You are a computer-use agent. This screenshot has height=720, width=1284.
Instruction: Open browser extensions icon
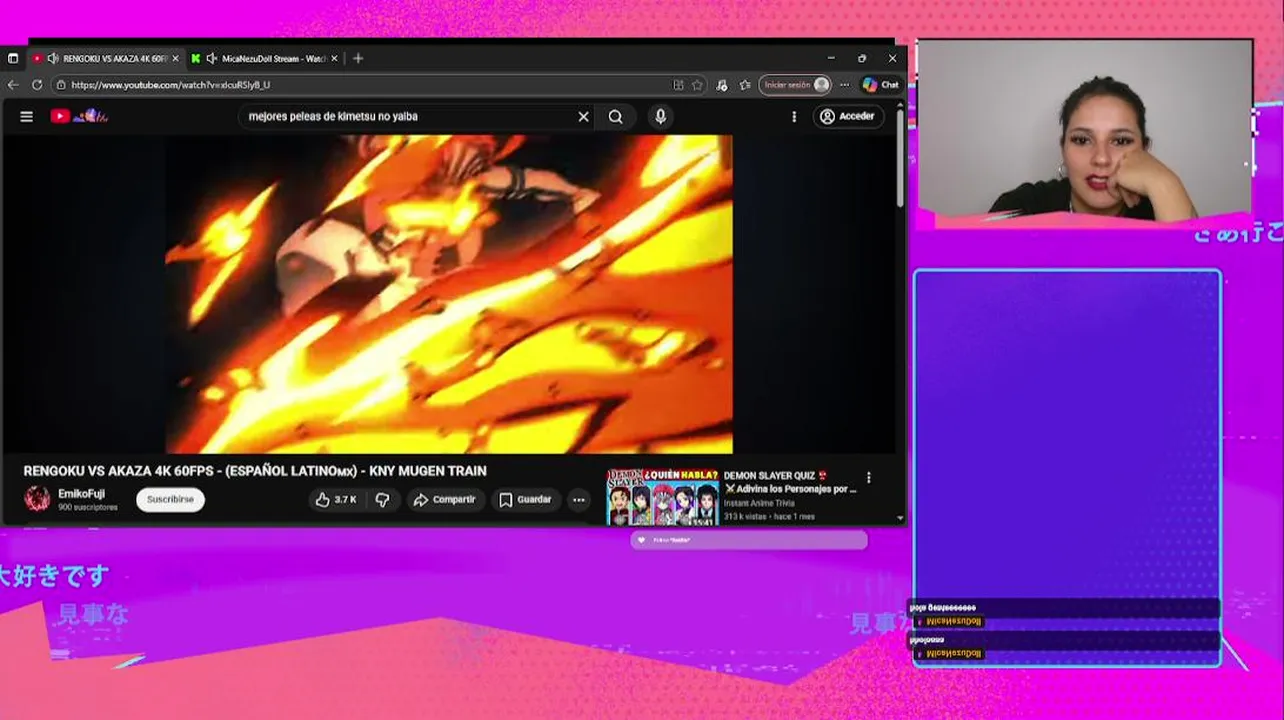(x=722, y=85)
